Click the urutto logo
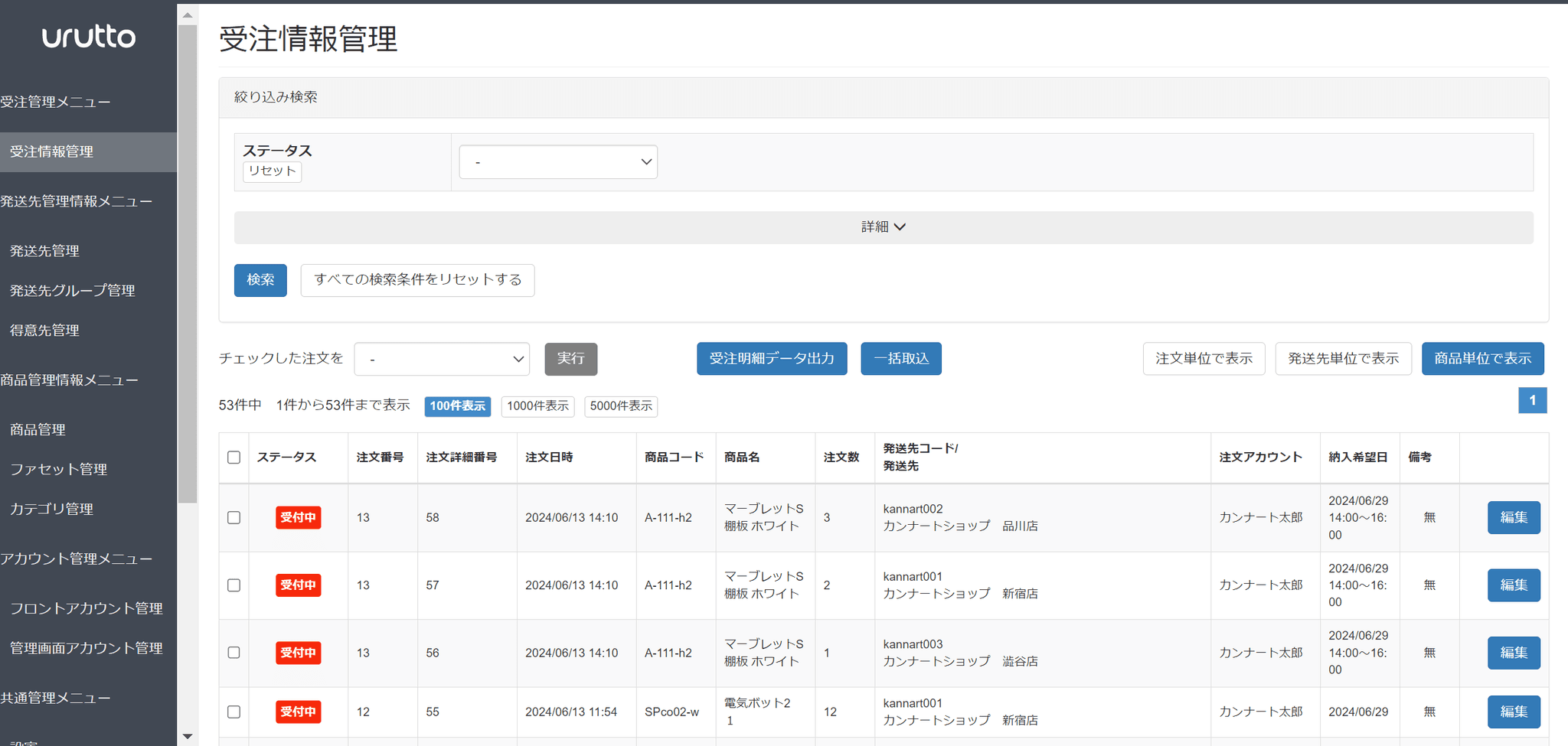Viewport: 1568px width, 746px height. (x=88, y=37)
